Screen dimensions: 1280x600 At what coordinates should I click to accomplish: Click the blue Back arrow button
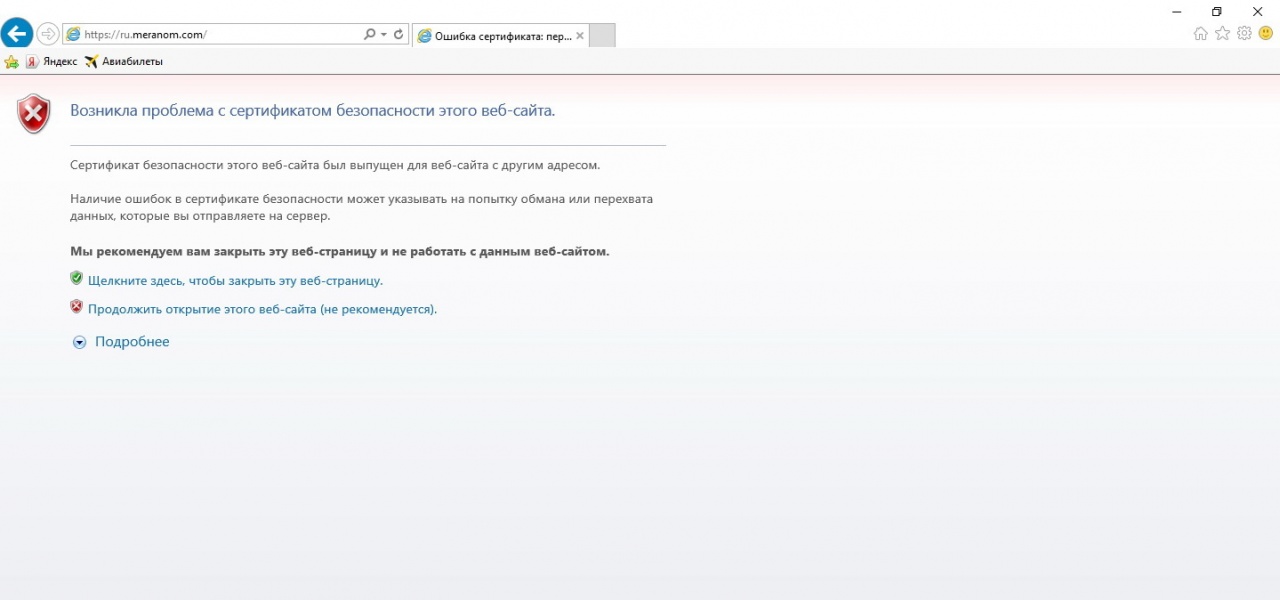pyautogui.click(x=17, y=33)
